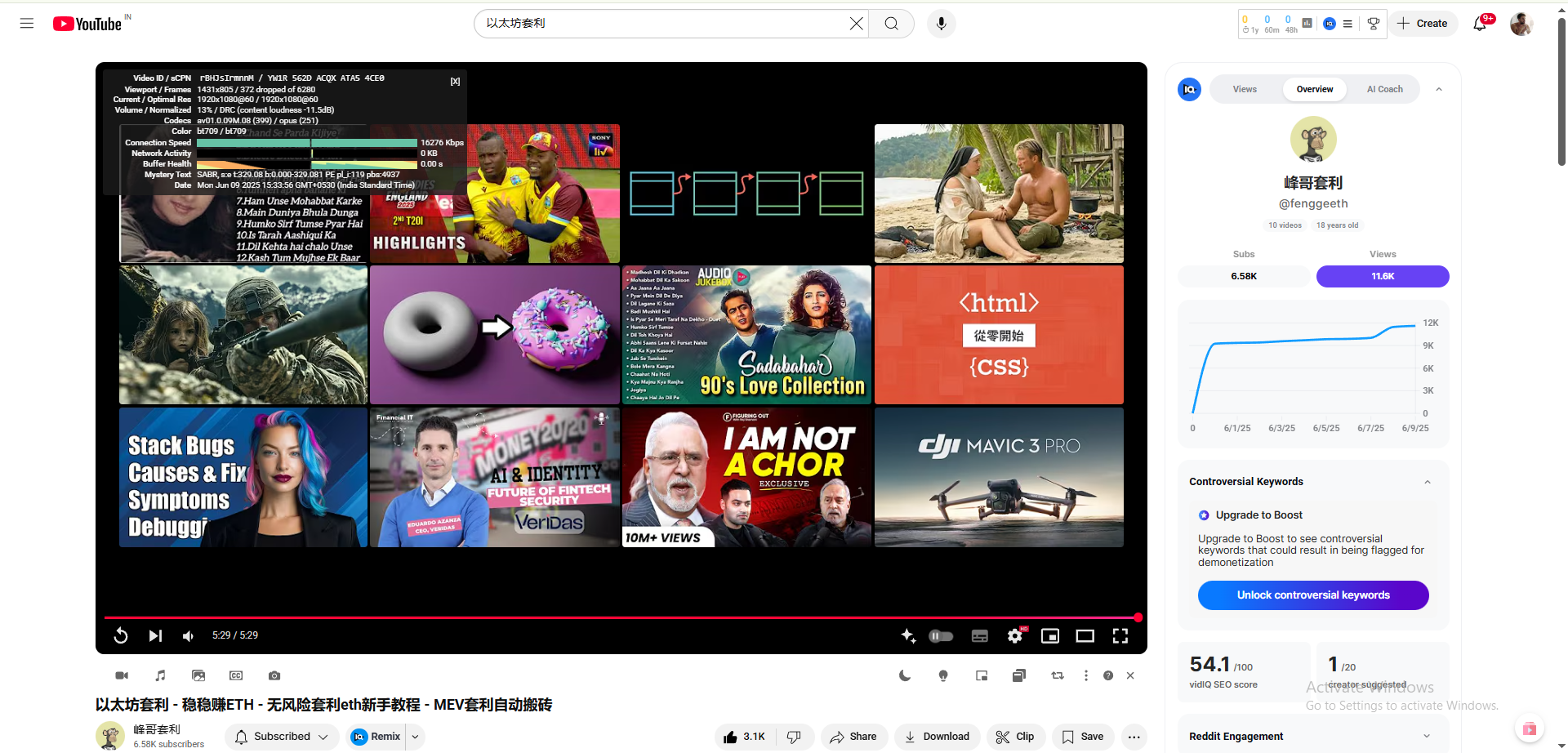Image resolution: width=1568 pixels, height=753 pixels.
Task: Open the player settings gear
Action: coord(1015,635)
